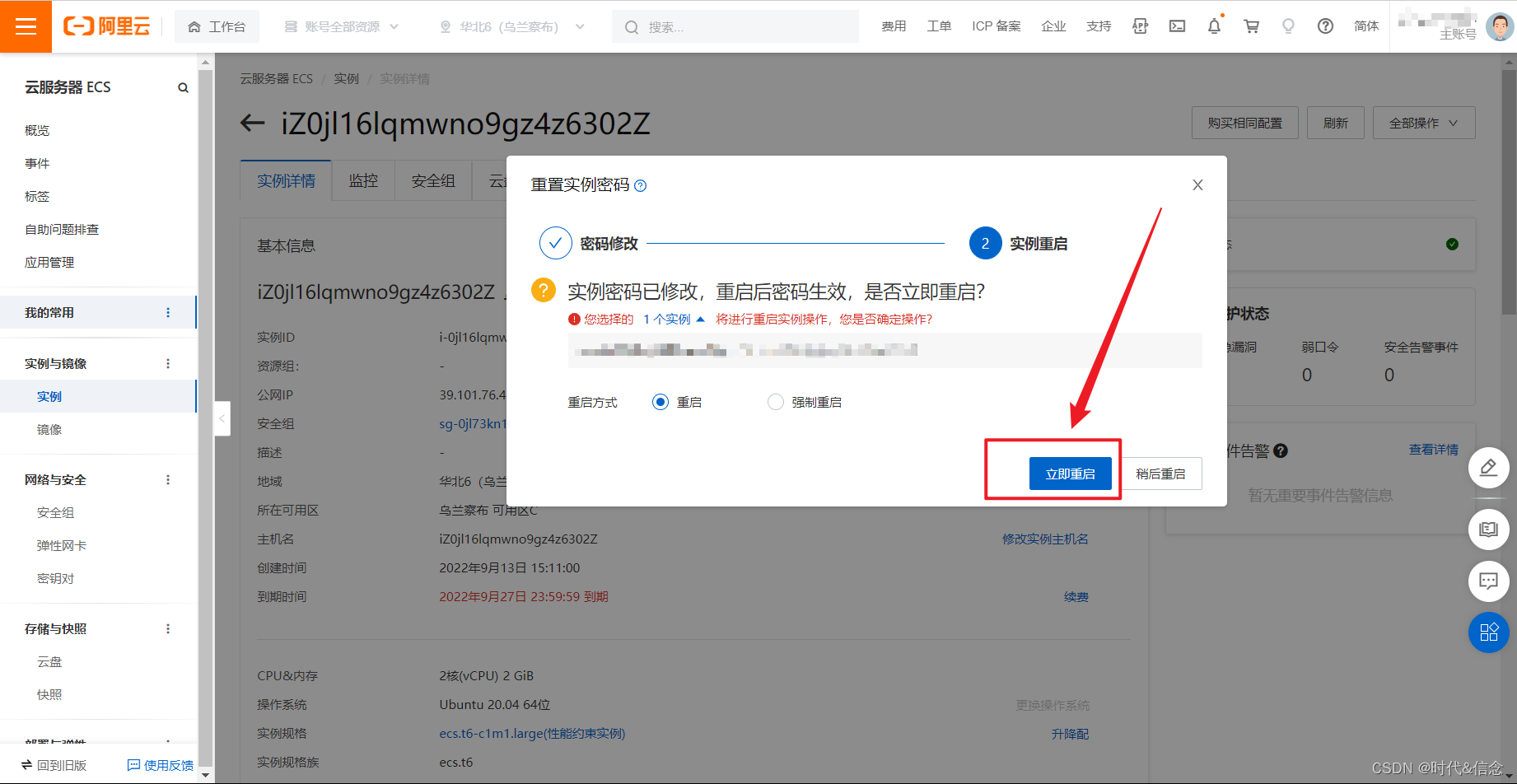
Task: Click the 修改实例主机名 link
Action: pos(1045,539)
